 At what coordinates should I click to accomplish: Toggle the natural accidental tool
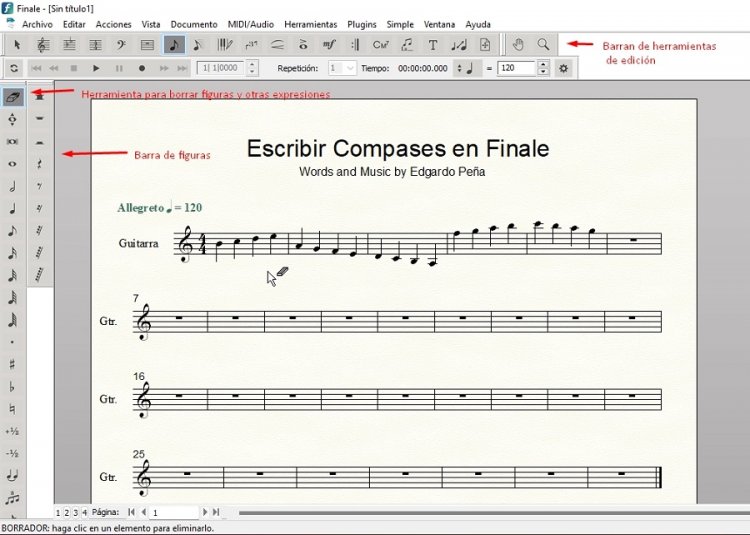click(13, 409)
